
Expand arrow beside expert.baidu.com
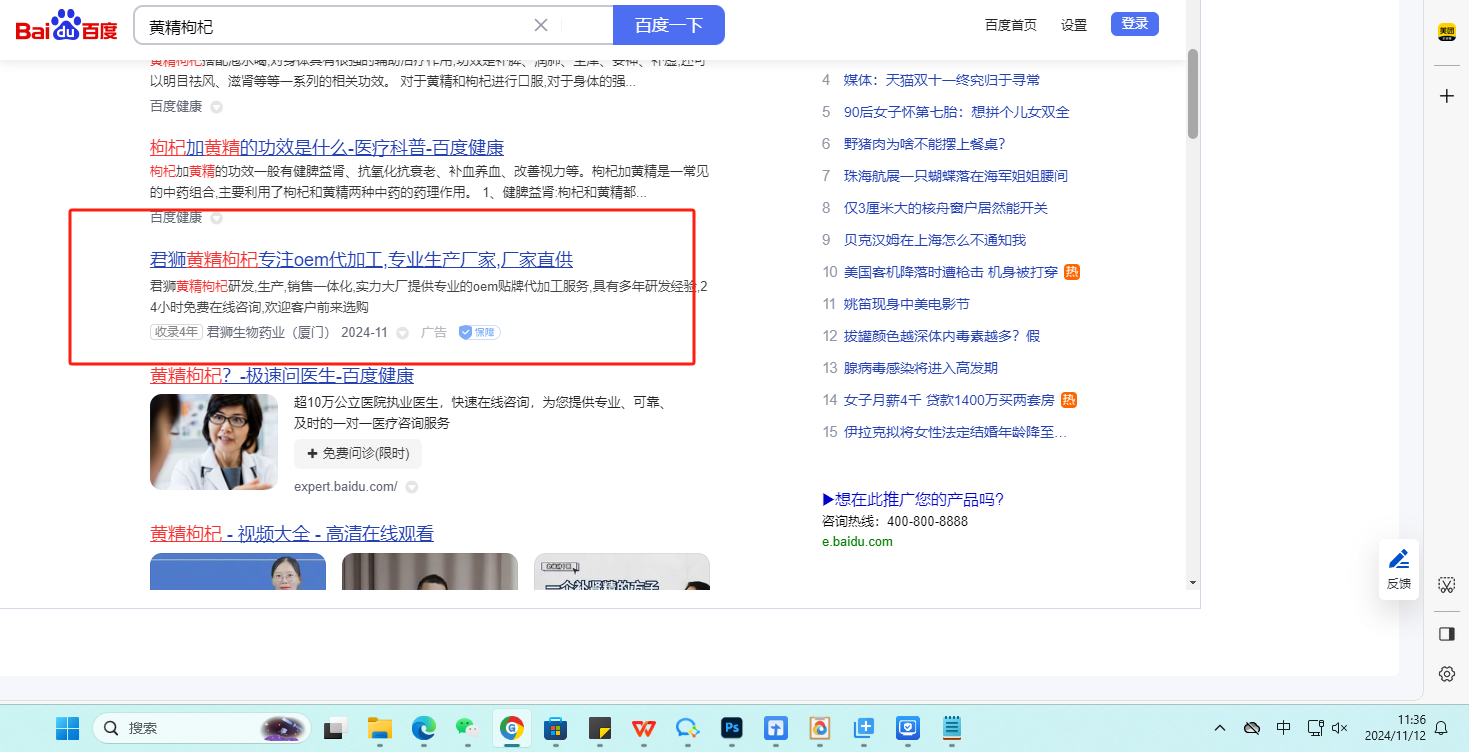pos(411,487)
